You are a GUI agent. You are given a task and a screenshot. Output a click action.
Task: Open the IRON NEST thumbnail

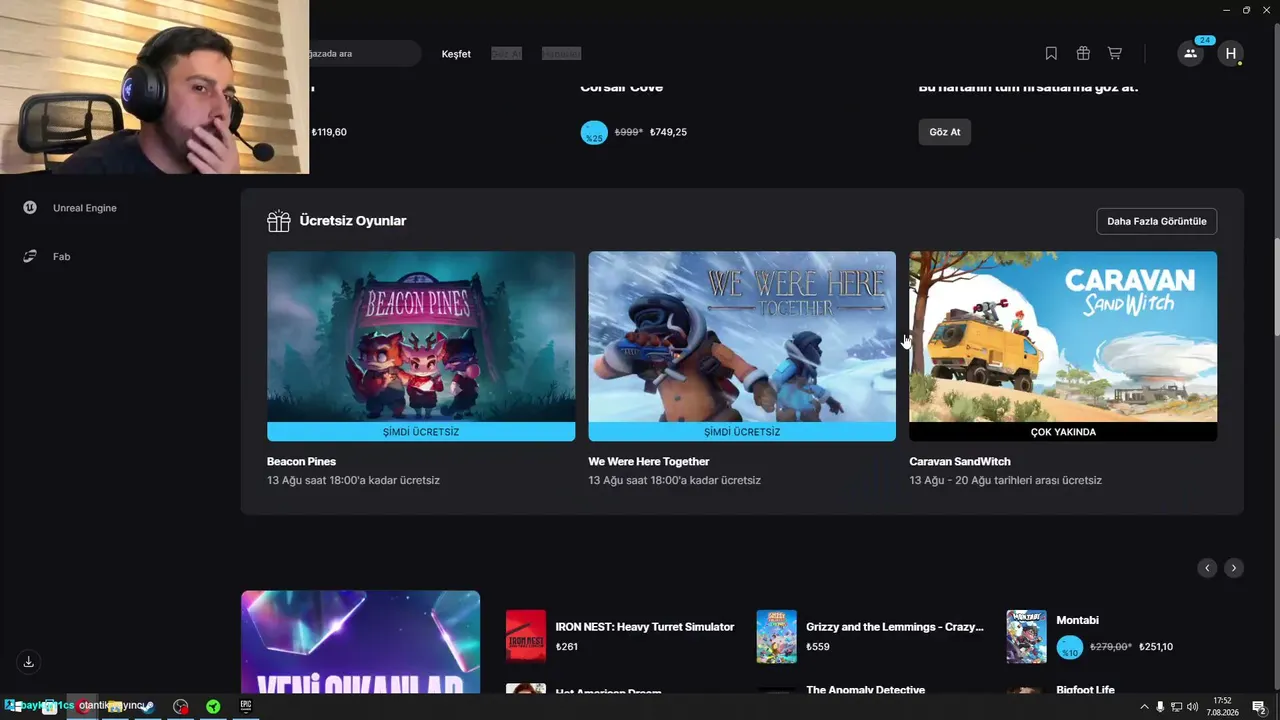[526, 637]
